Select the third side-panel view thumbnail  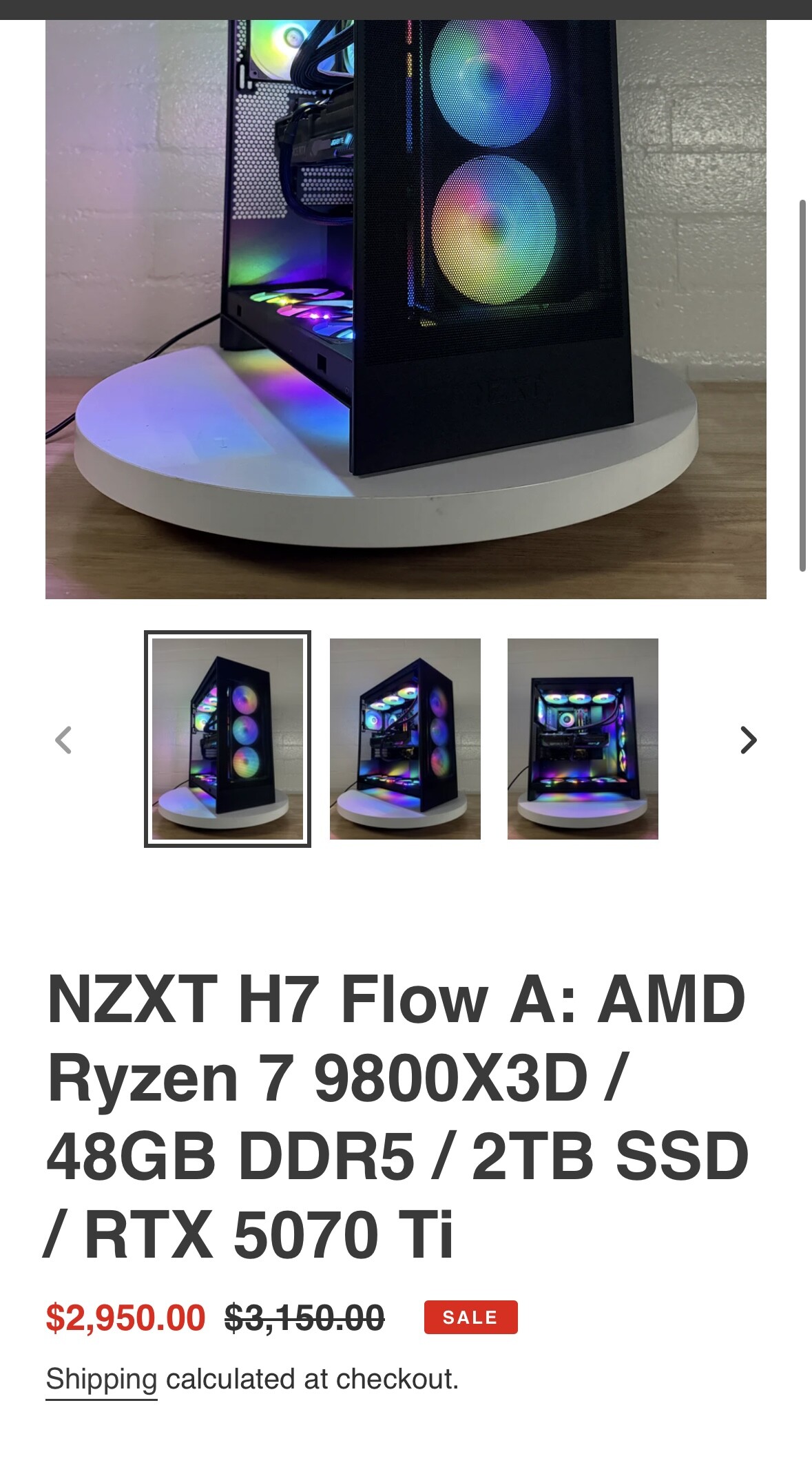tap(583, 739)
